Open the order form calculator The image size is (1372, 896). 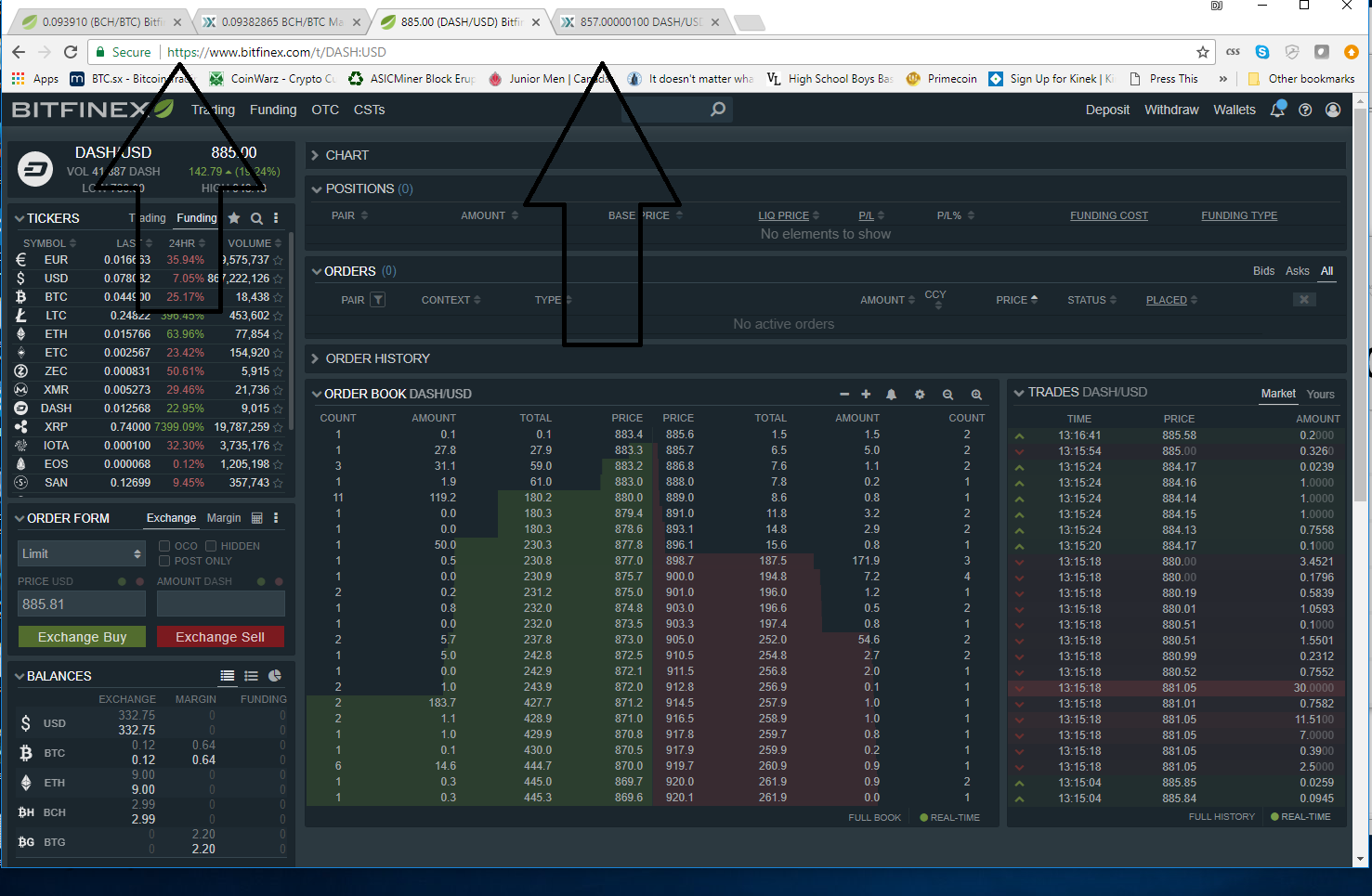pos(257,518)
